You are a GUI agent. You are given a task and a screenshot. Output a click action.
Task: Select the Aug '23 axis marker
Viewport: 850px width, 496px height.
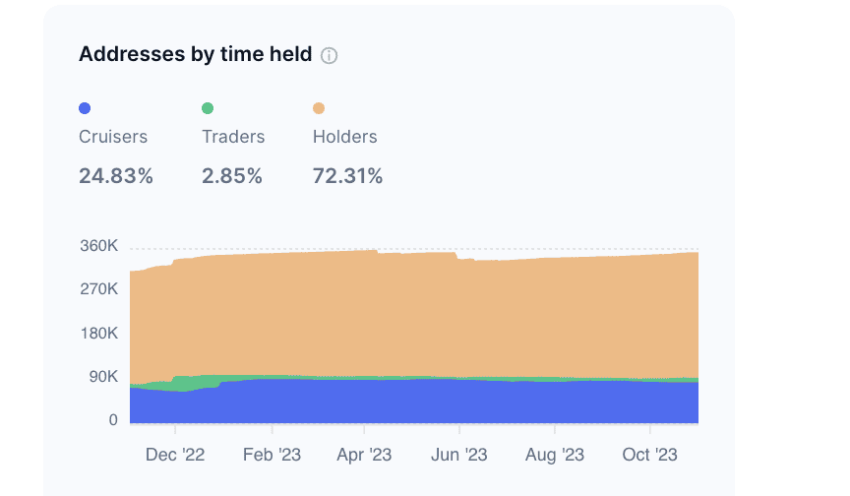(x=555, y=454)
